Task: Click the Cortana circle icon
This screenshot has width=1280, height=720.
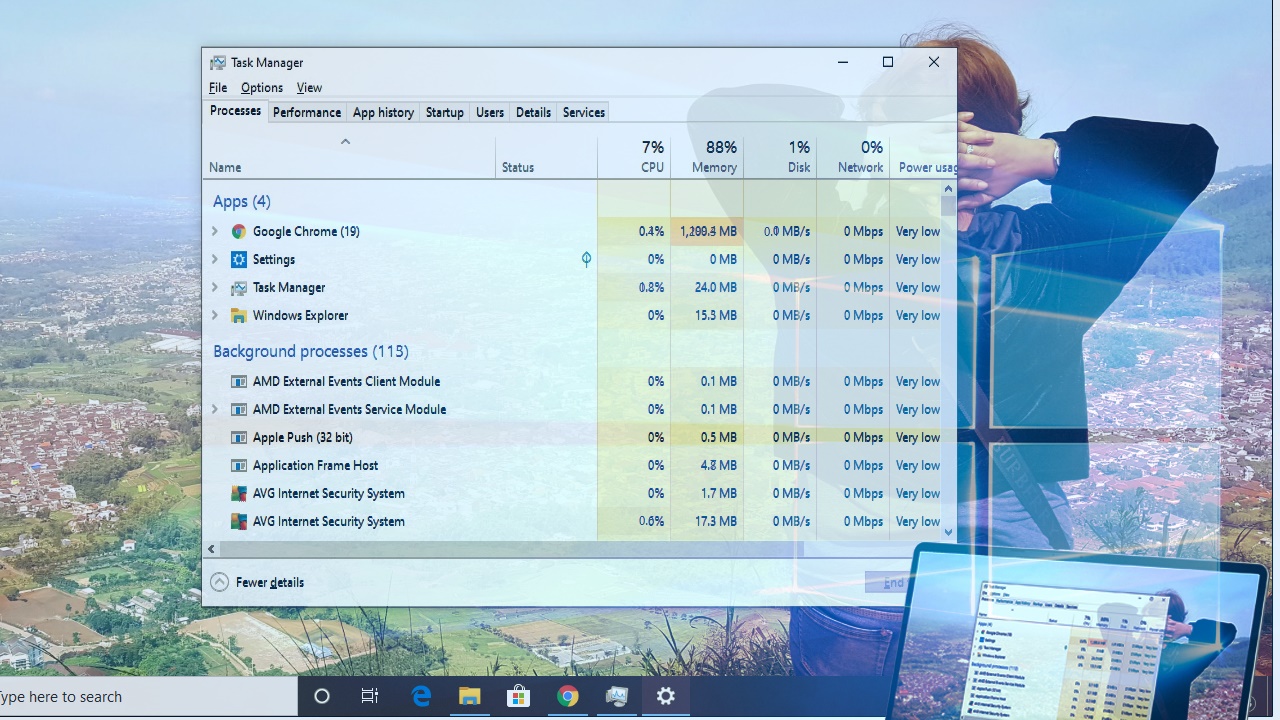Action: click(322, 697)
